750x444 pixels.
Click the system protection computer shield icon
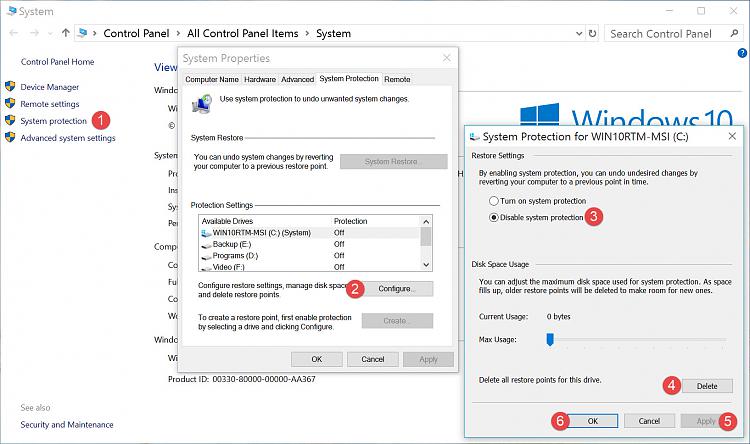point(202,103)
